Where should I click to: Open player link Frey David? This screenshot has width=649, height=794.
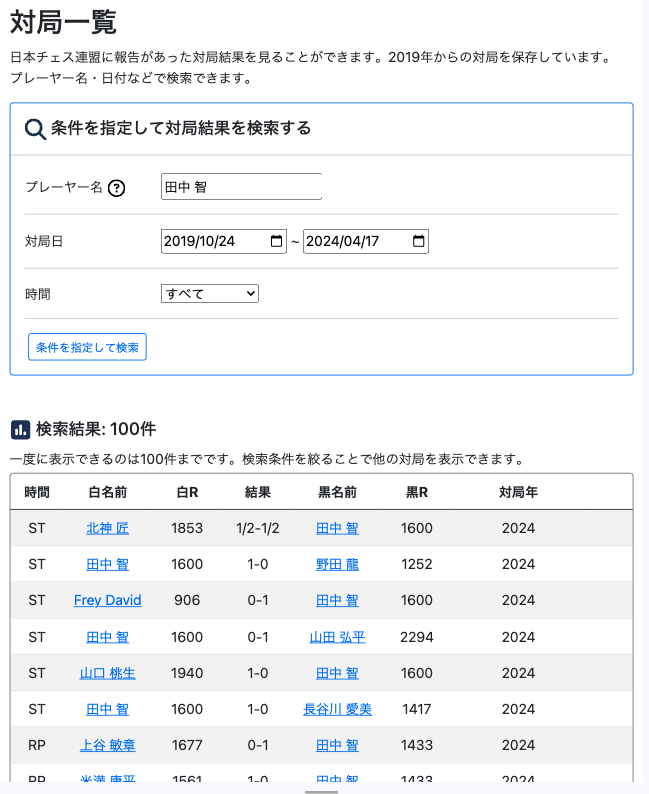pos(107,600)
